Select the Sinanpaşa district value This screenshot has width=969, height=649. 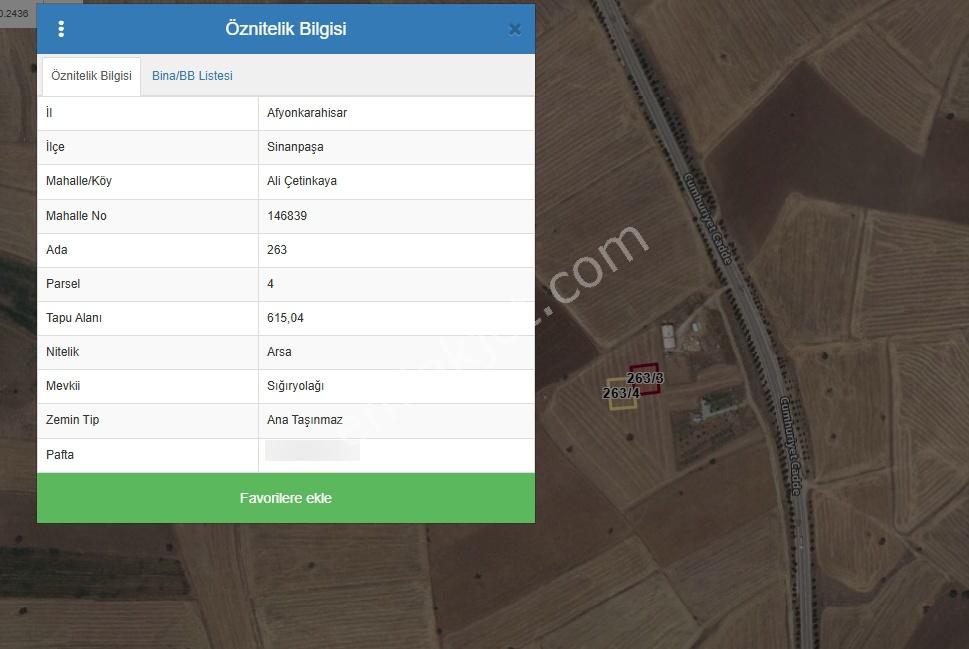[x=295, y=147]
